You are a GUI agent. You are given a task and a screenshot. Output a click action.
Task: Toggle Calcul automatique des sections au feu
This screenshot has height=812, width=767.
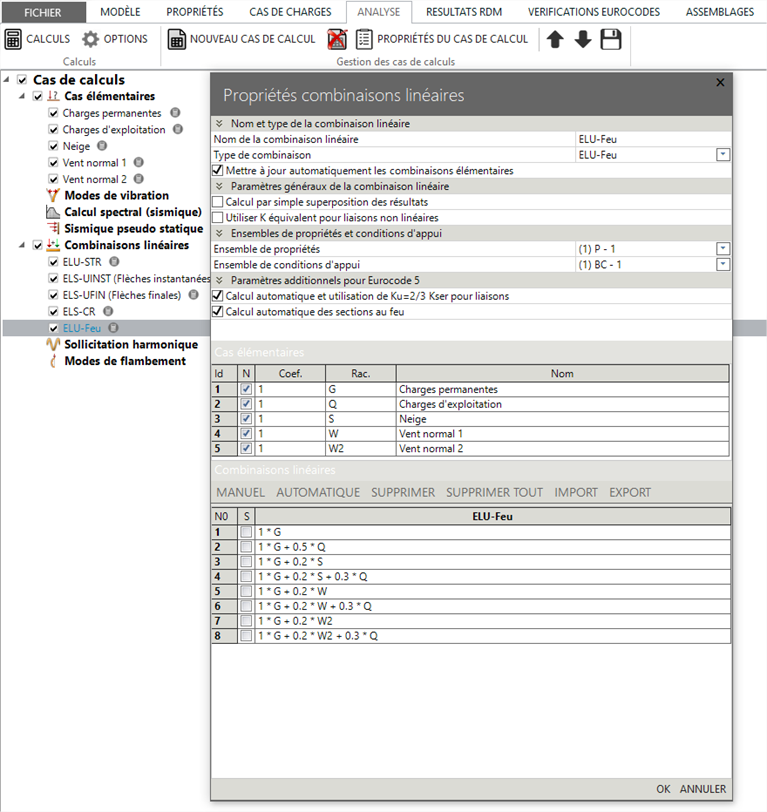(218, 312)
